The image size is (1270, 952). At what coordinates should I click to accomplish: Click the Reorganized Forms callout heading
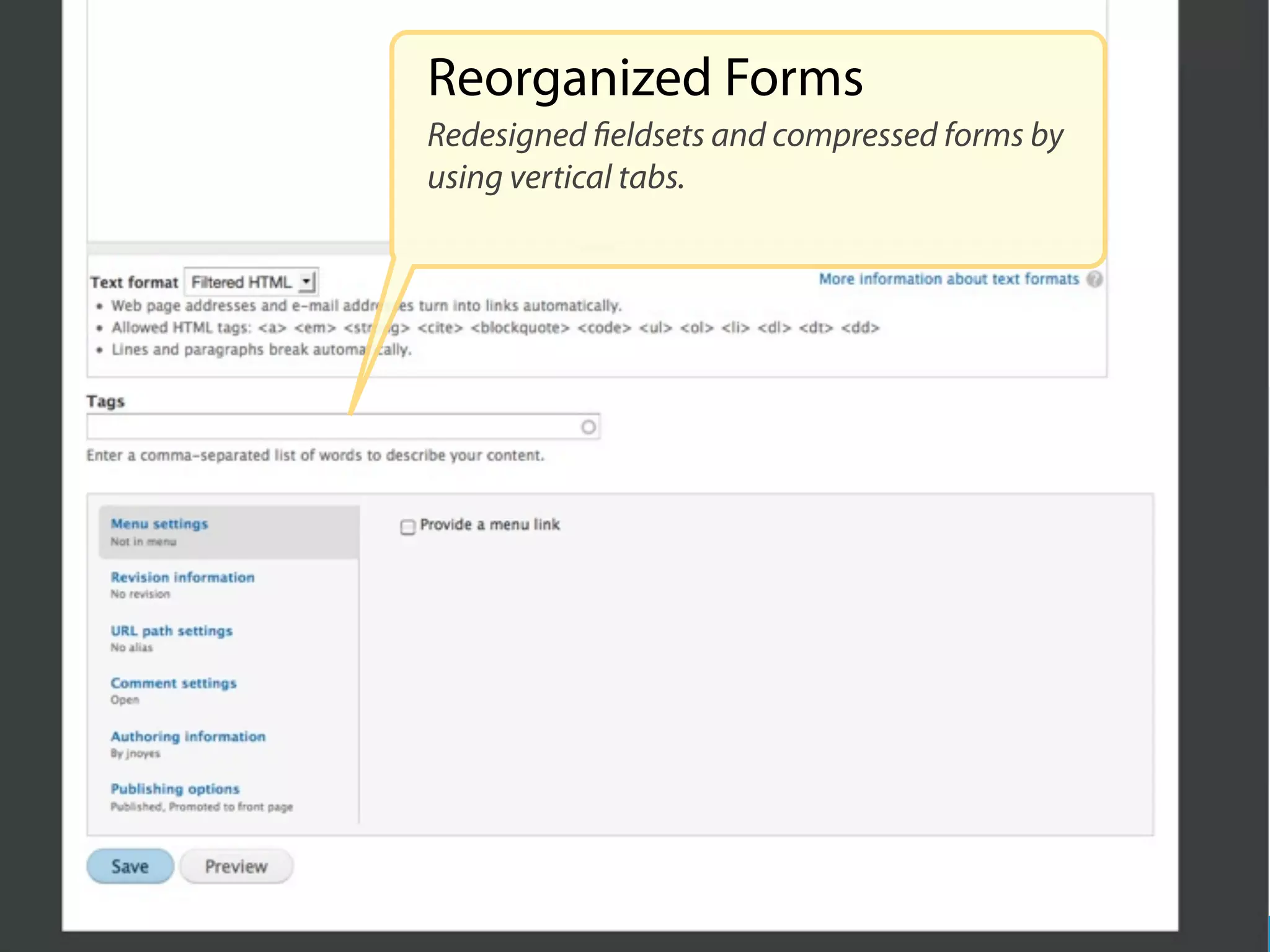[645, 78]
